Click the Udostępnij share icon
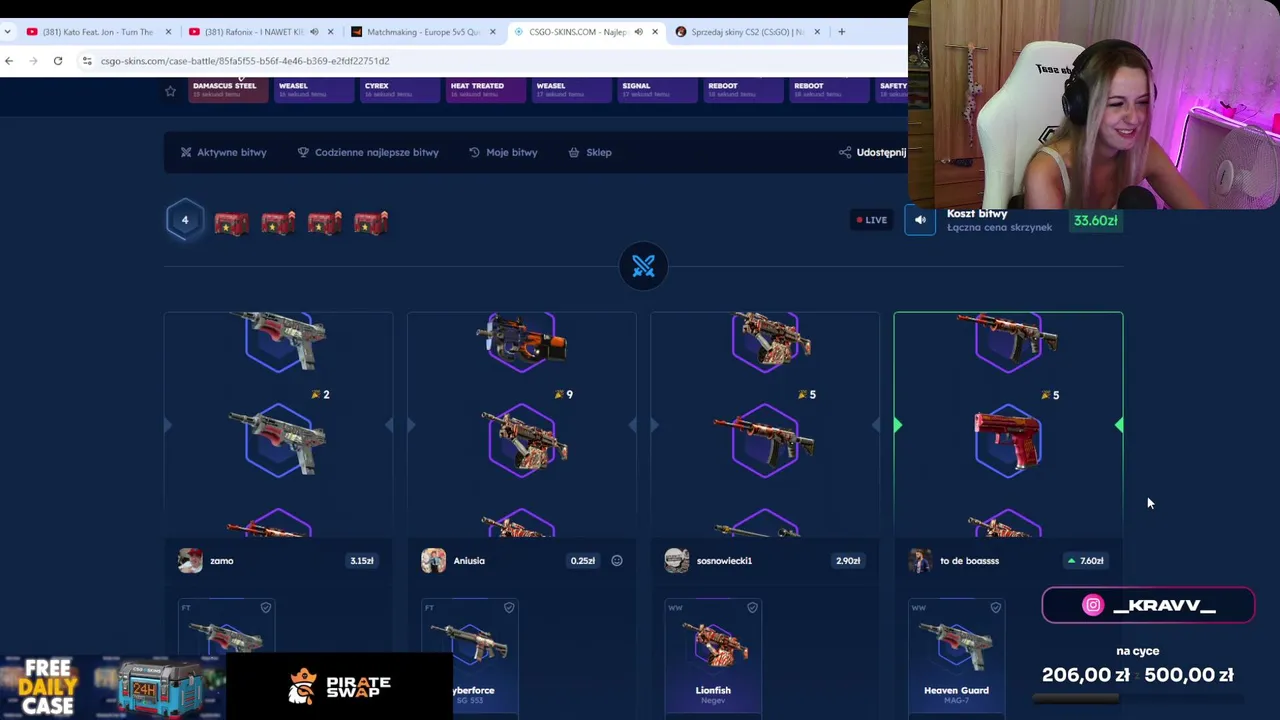 (x=845, y=152)
